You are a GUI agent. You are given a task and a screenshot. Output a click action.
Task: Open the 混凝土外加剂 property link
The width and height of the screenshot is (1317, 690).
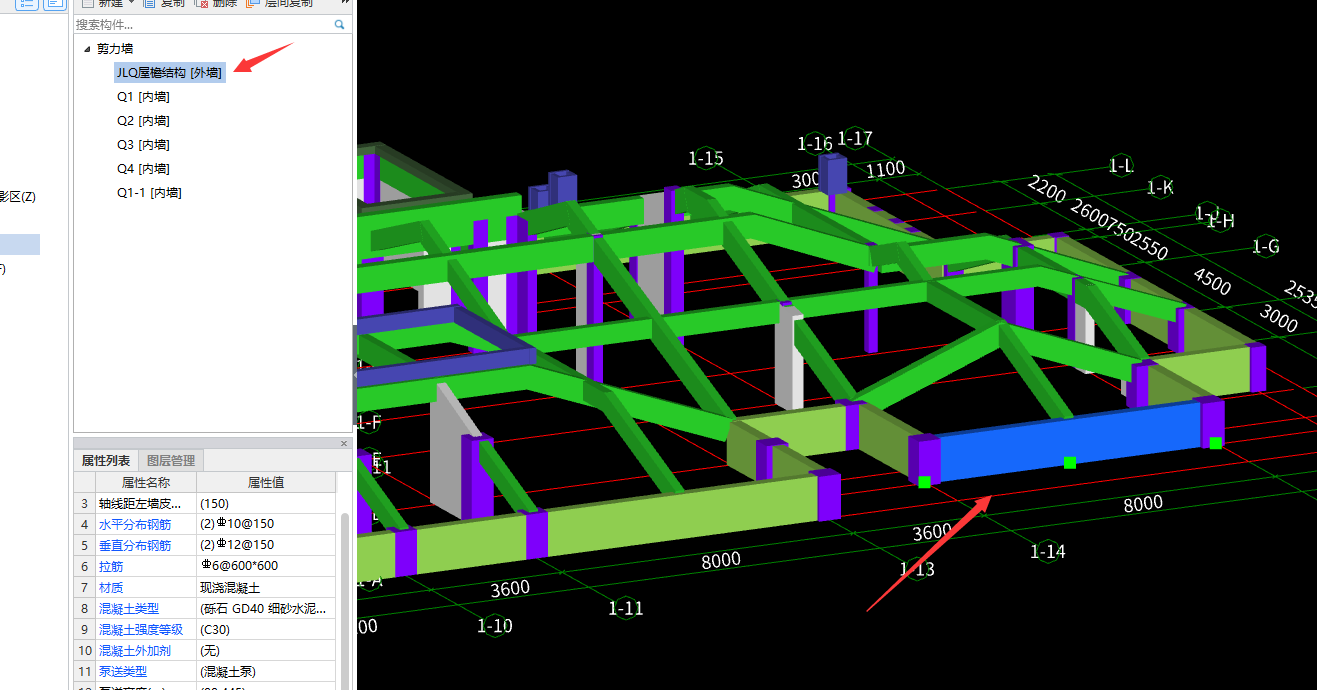coord(135,650)
